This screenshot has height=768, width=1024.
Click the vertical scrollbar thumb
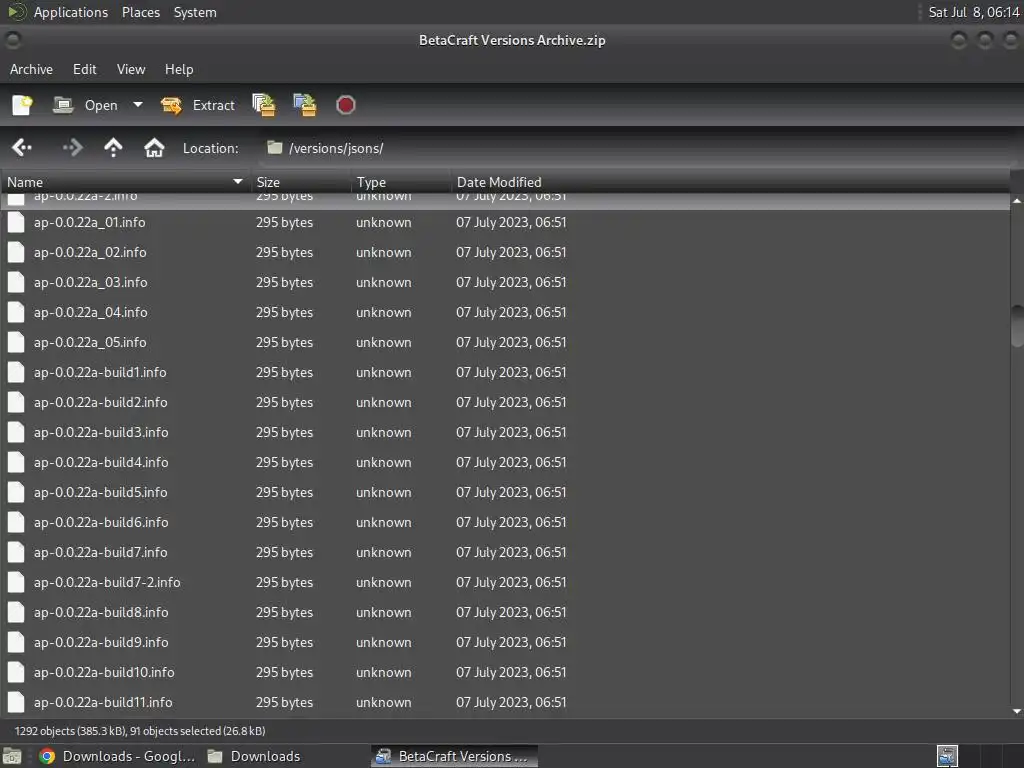point(1017,326)
